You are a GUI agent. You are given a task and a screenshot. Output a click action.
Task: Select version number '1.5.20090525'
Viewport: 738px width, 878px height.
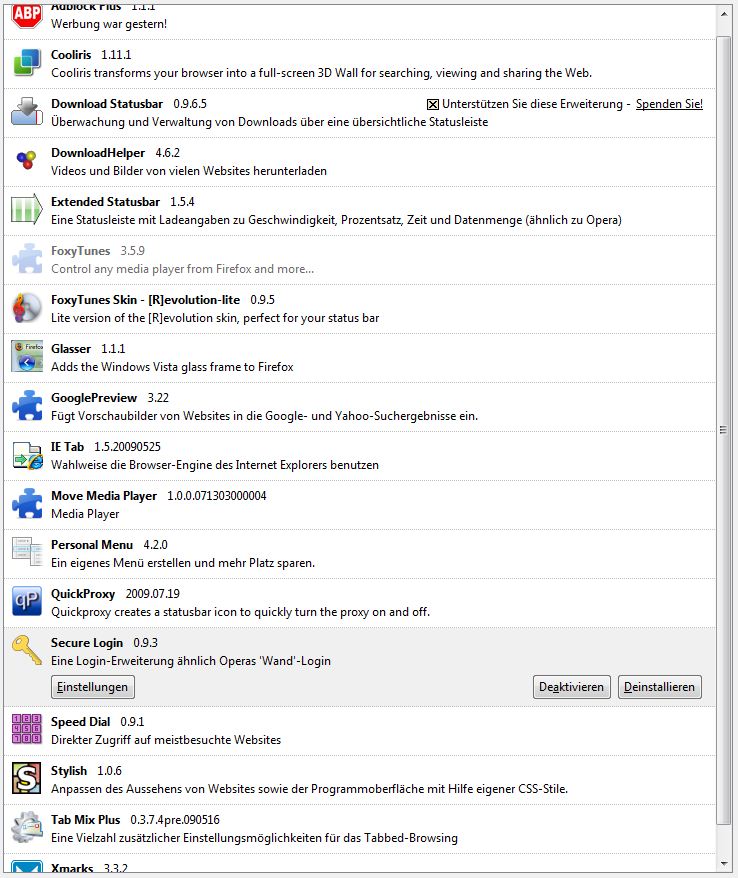pos(127,447)
